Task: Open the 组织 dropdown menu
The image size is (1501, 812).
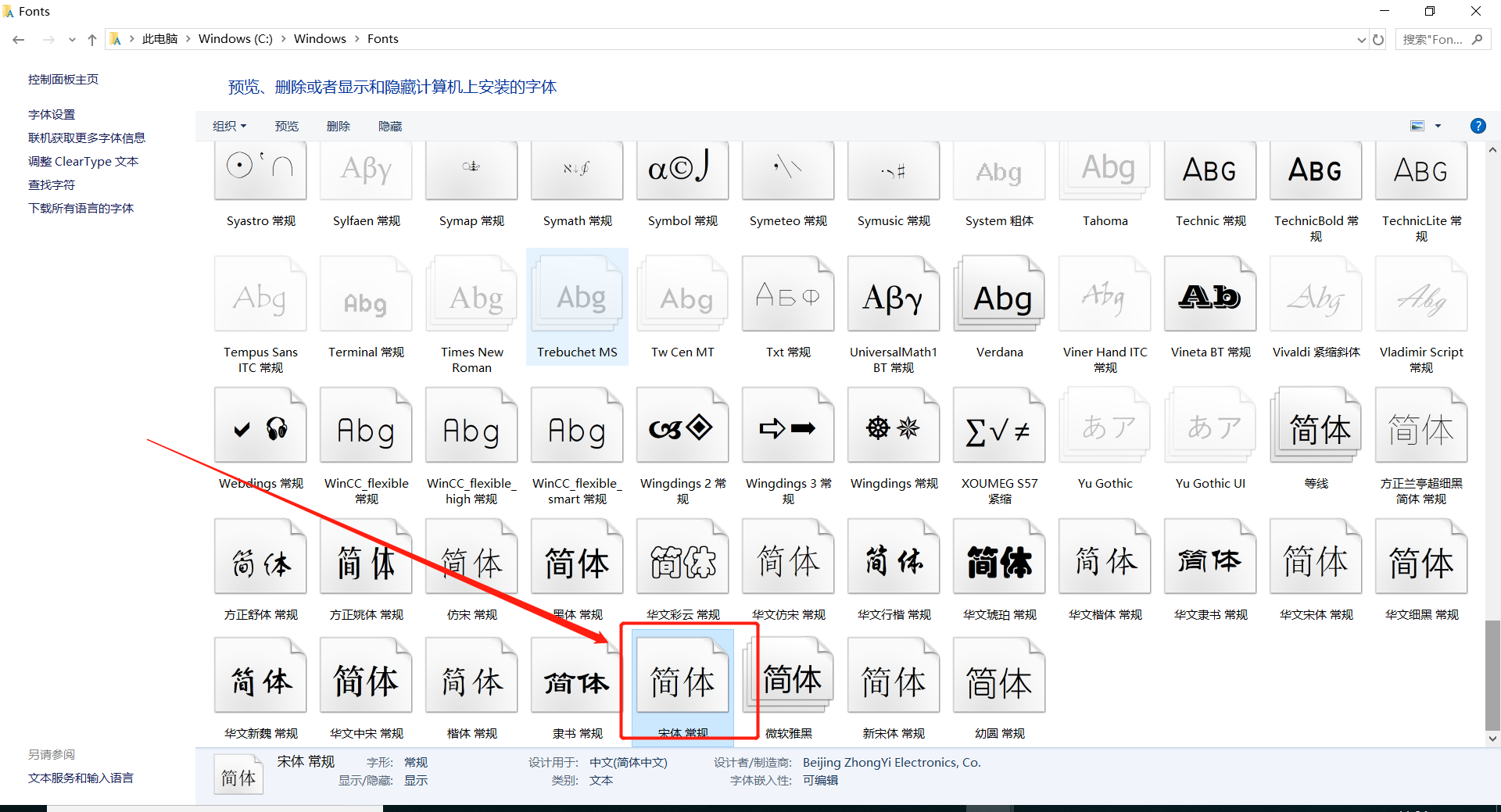Action: 229,126
